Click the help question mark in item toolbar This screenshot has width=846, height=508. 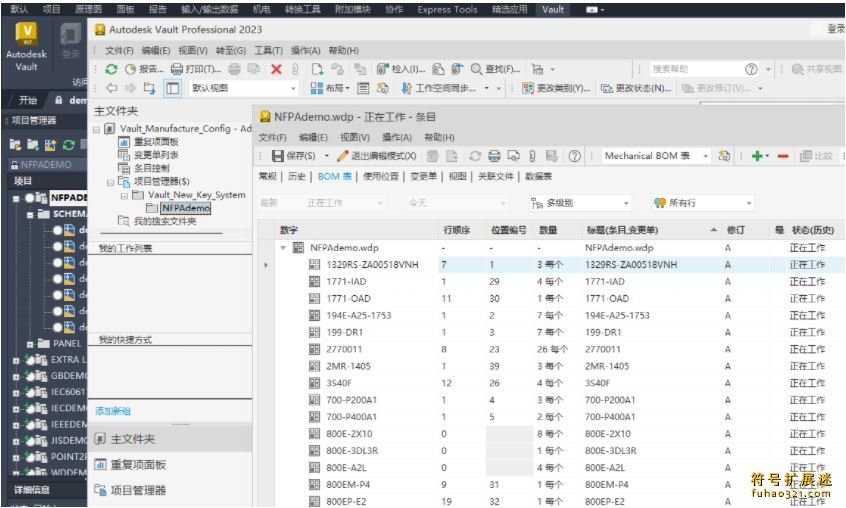[x=575, y=156]
